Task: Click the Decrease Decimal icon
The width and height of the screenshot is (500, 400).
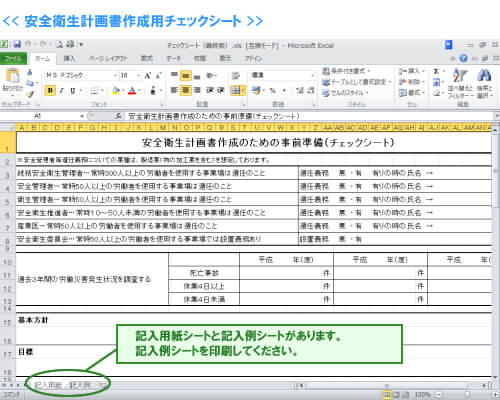Action: [x=311, y=90]
